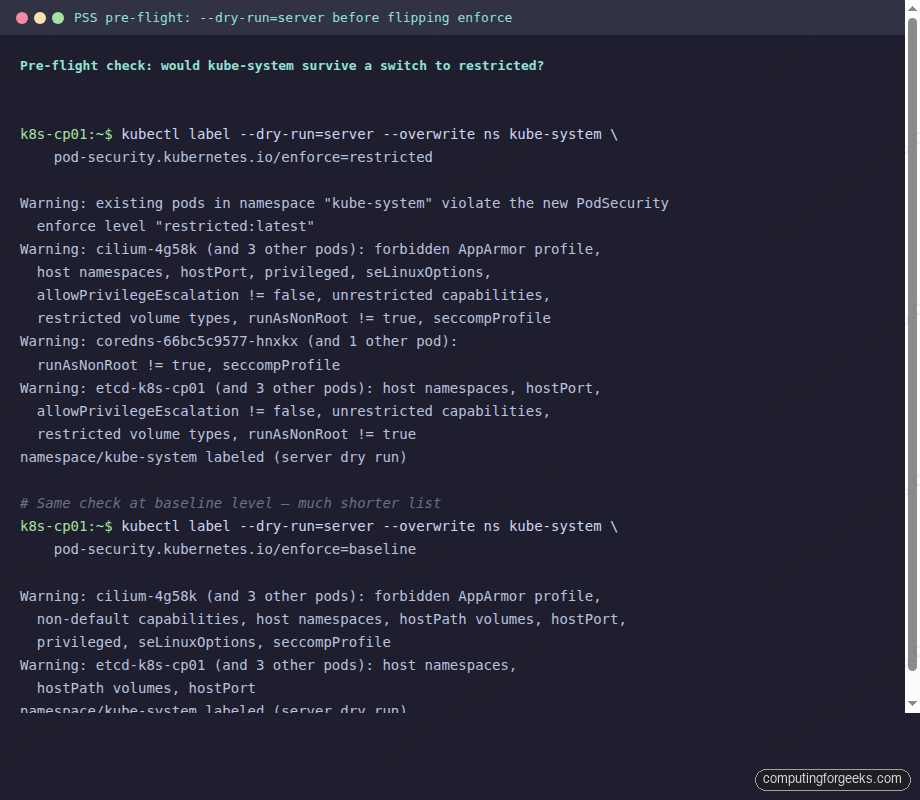Click the red close dot in title bar
The image size is (920, 800).
click(22, 18)
